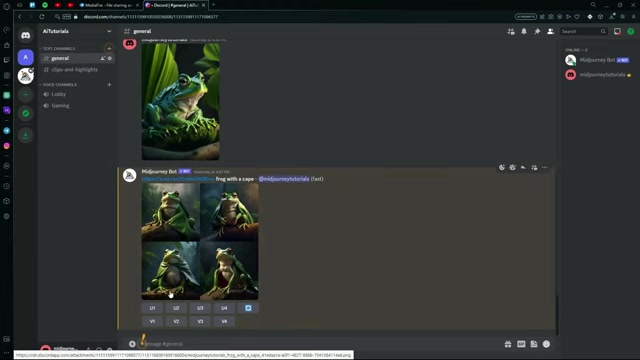Open the Threads icon in channel header
640x360 pixels.
511,31
